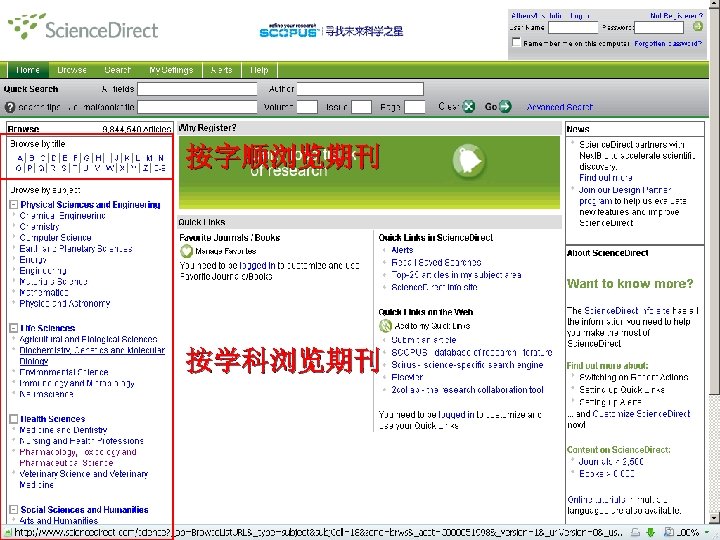The height and width of the screenshot is (540, 720).
Task: Open the Energy subject
Action: (x=33, y=260)
